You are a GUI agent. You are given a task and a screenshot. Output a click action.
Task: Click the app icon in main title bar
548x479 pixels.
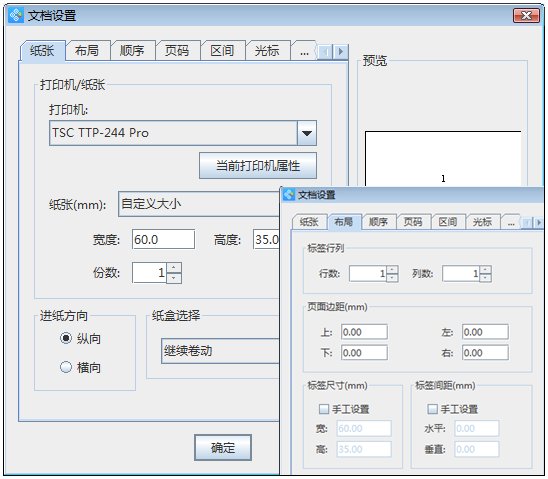point(16,15)
